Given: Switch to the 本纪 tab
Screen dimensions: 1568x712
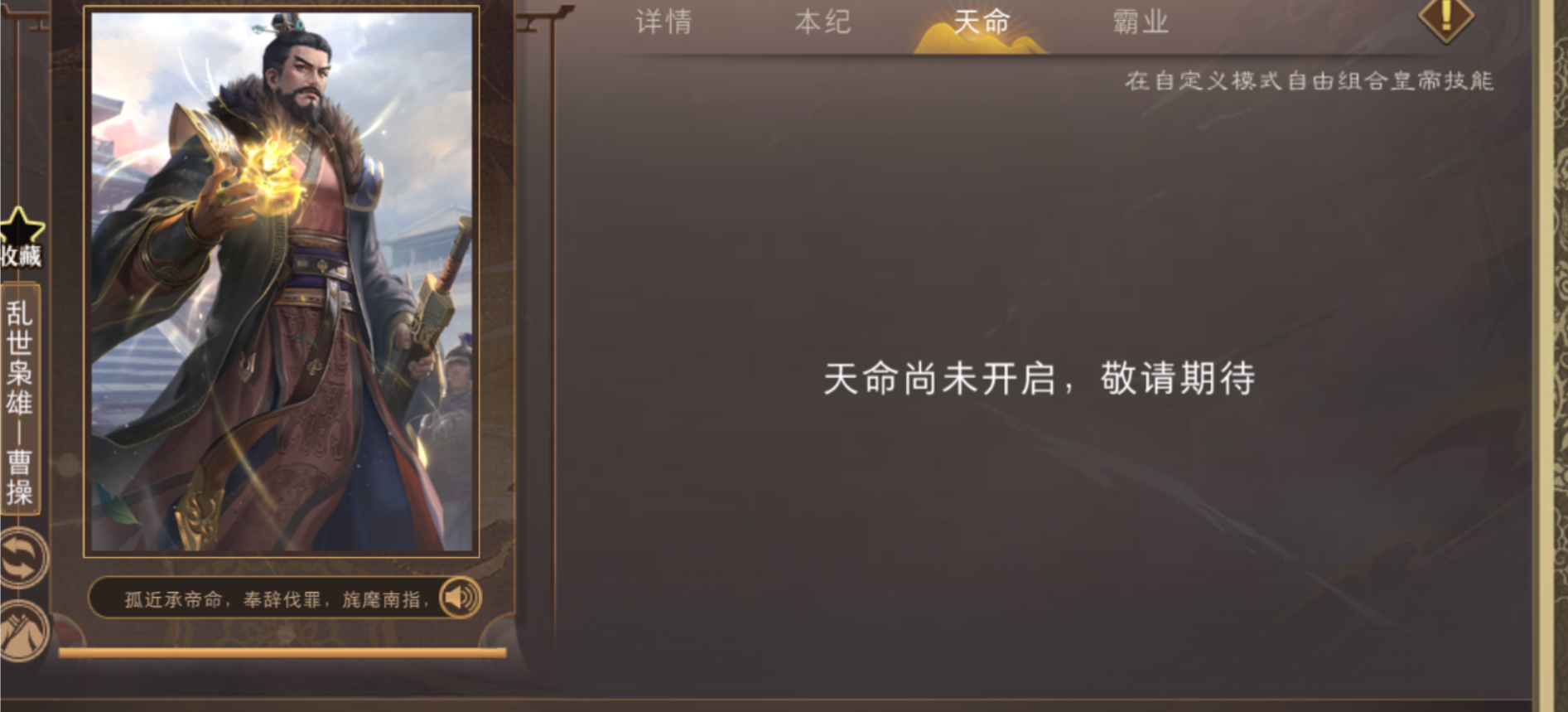Looking at the screenshot, I should 823,22.
